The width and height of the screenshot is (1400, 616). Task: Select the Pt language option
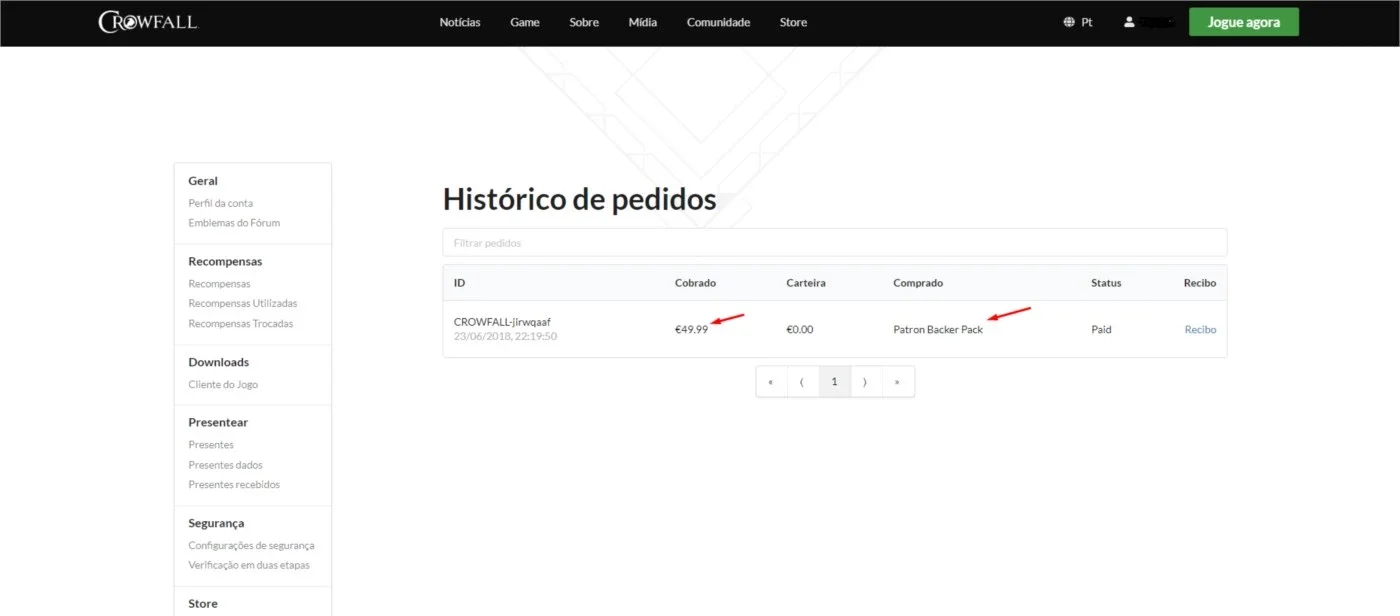click(1087, 22)
